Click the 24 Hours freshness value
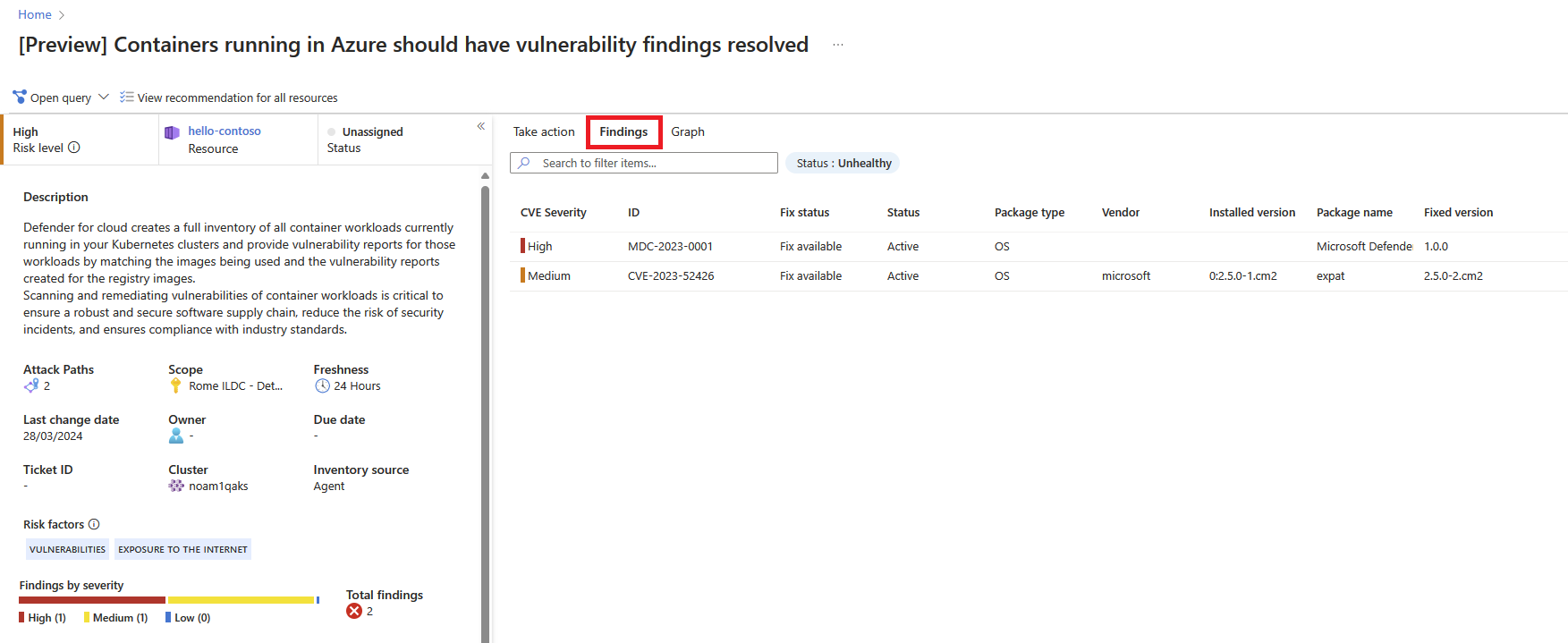 pyautogui.click(x=357, y=386)
